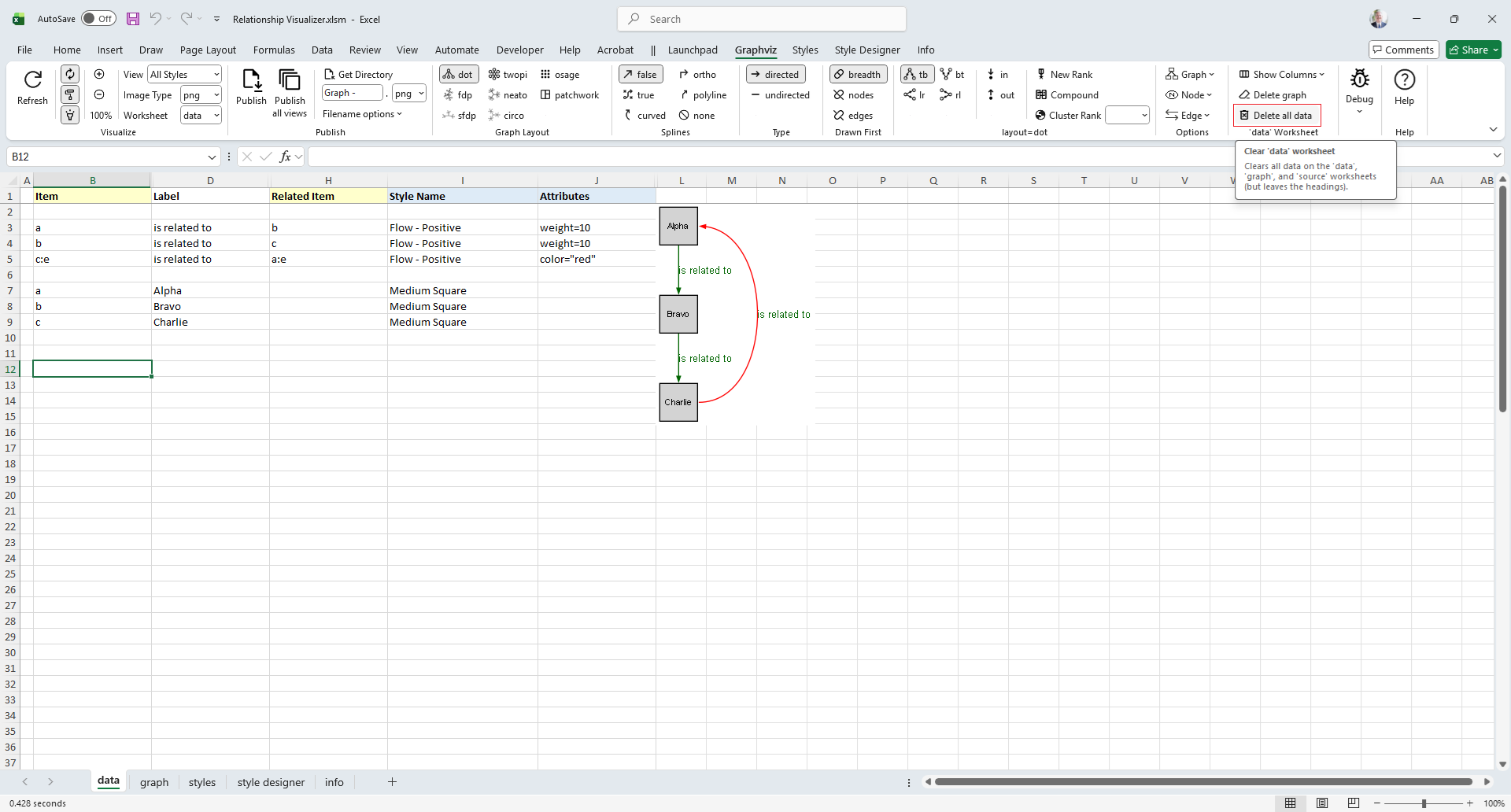Toggle the directed graph type
The image size is (1511, 812).
(x=775, y=75)
